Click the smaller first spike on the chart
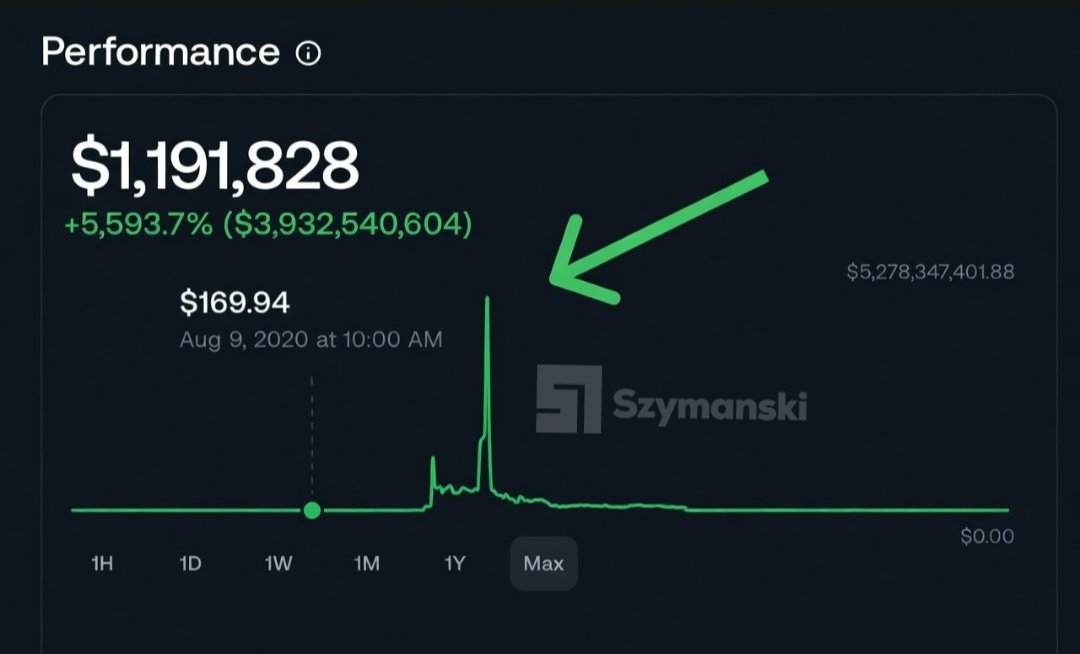Viewport: 1080px width, 654px height. (432, 461)
